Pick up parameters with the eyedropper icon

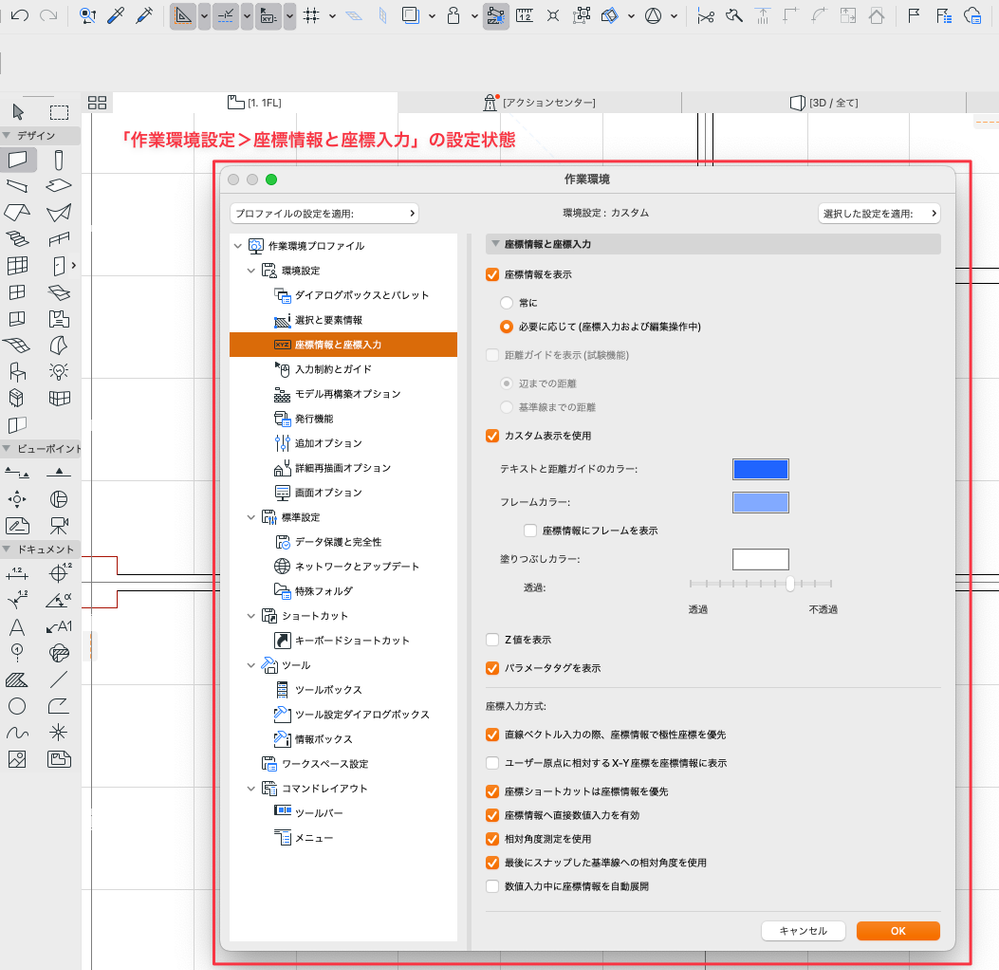coord(116,16)
